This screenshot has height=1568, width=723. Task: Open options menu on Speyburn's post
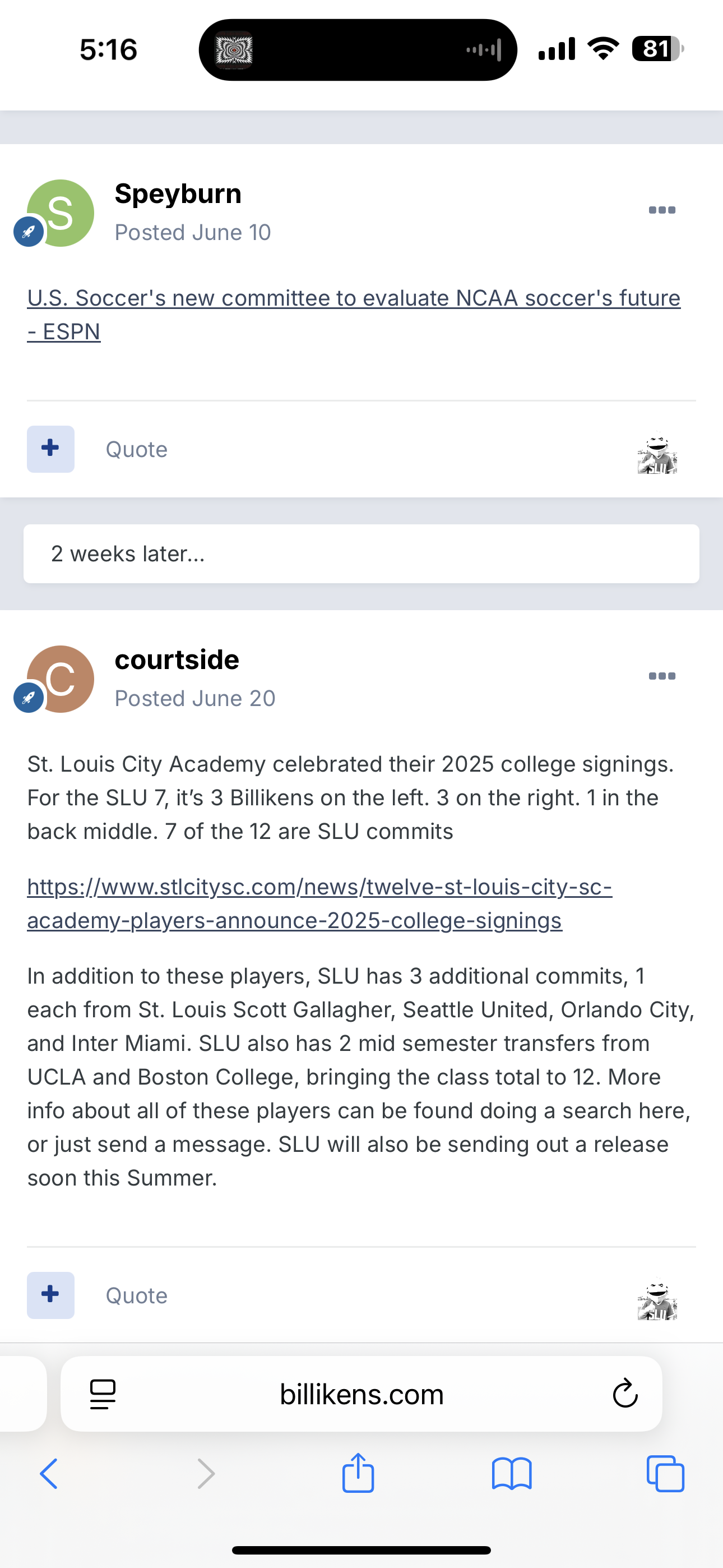pyautogui.click(x=661, y=210)
